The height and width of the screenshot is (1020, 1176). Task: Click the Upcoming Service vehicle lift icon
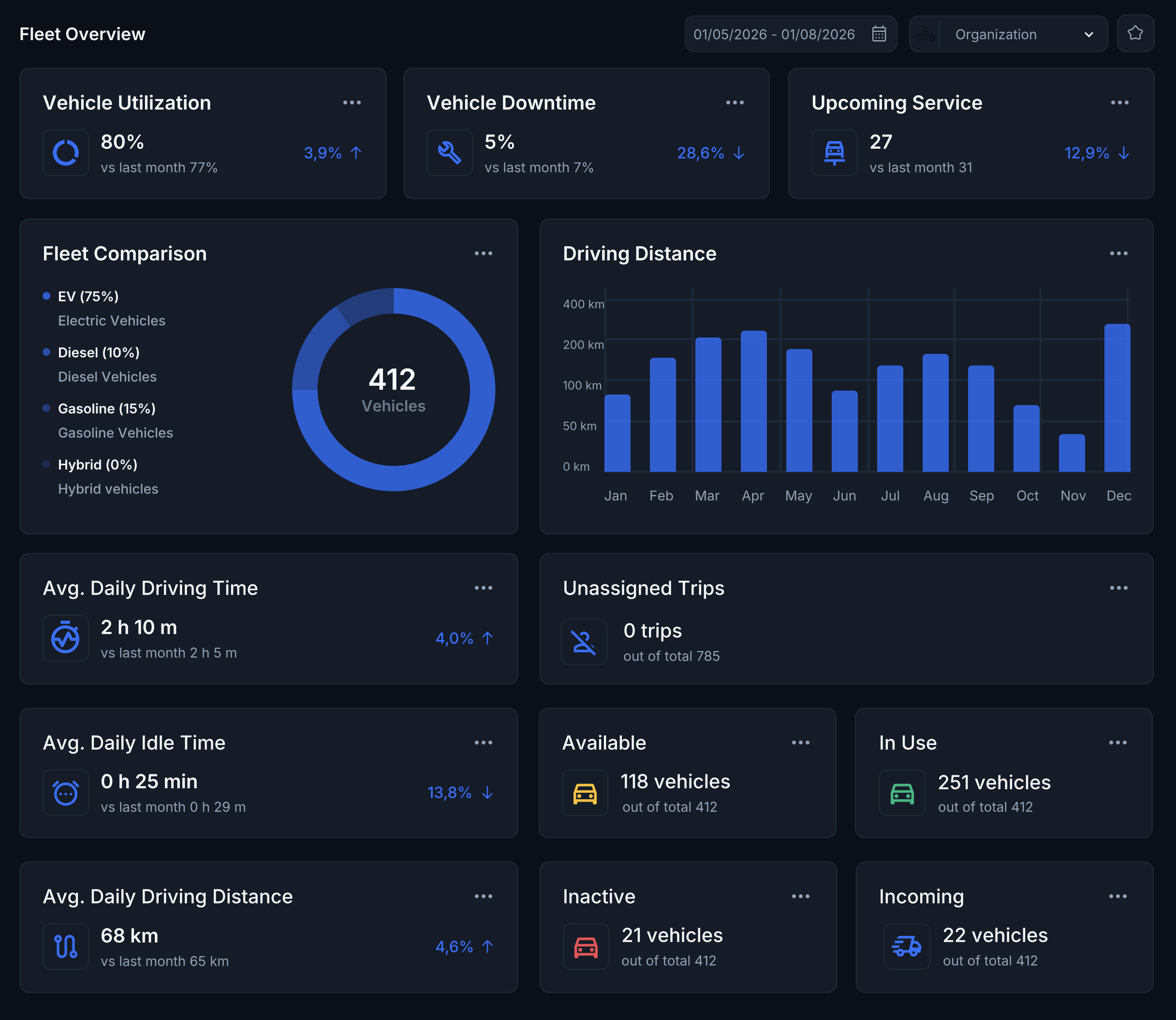point(834,153)
